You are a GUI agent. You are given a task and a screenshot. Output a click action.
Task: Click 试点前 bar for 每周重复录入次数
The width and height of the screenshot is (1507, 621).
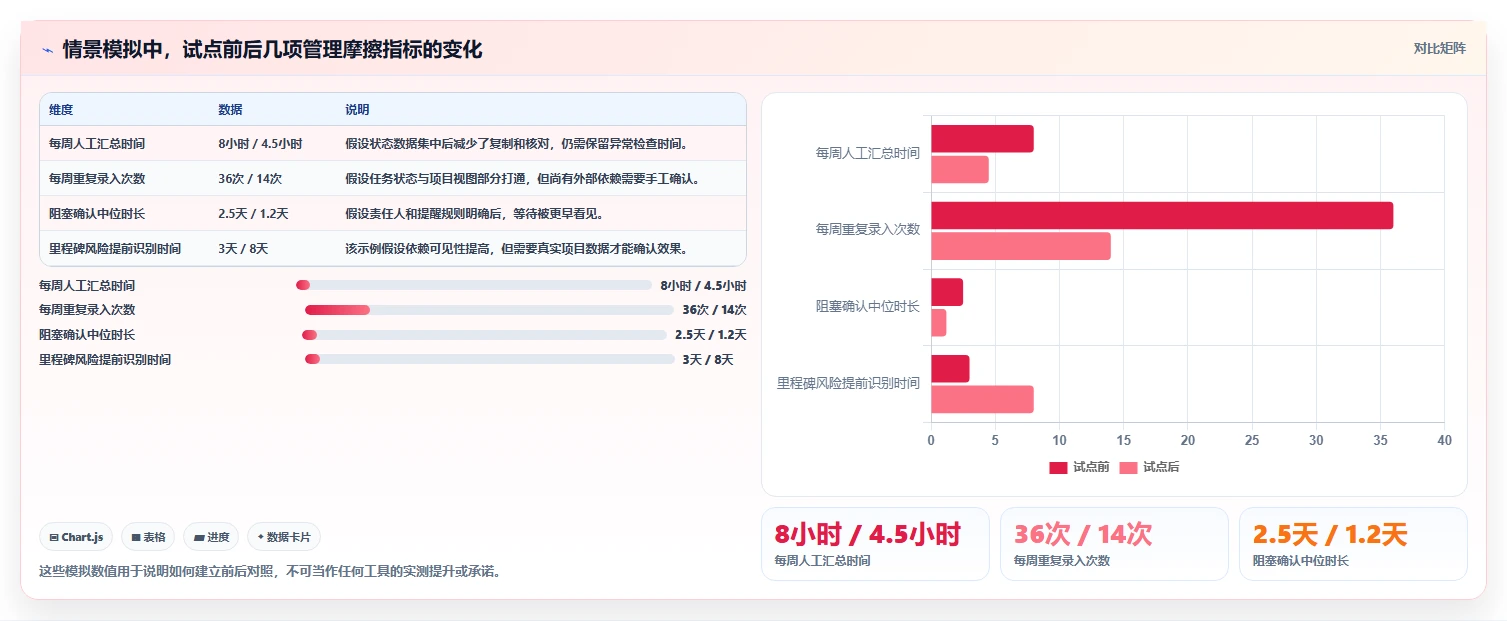tap(1162, 216)
